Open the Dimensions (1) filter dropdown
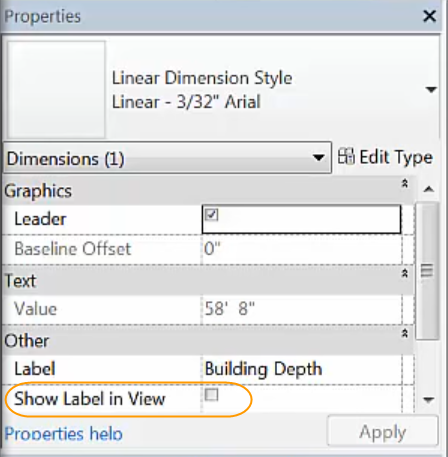The image size is (448, 457). (167, 158)
